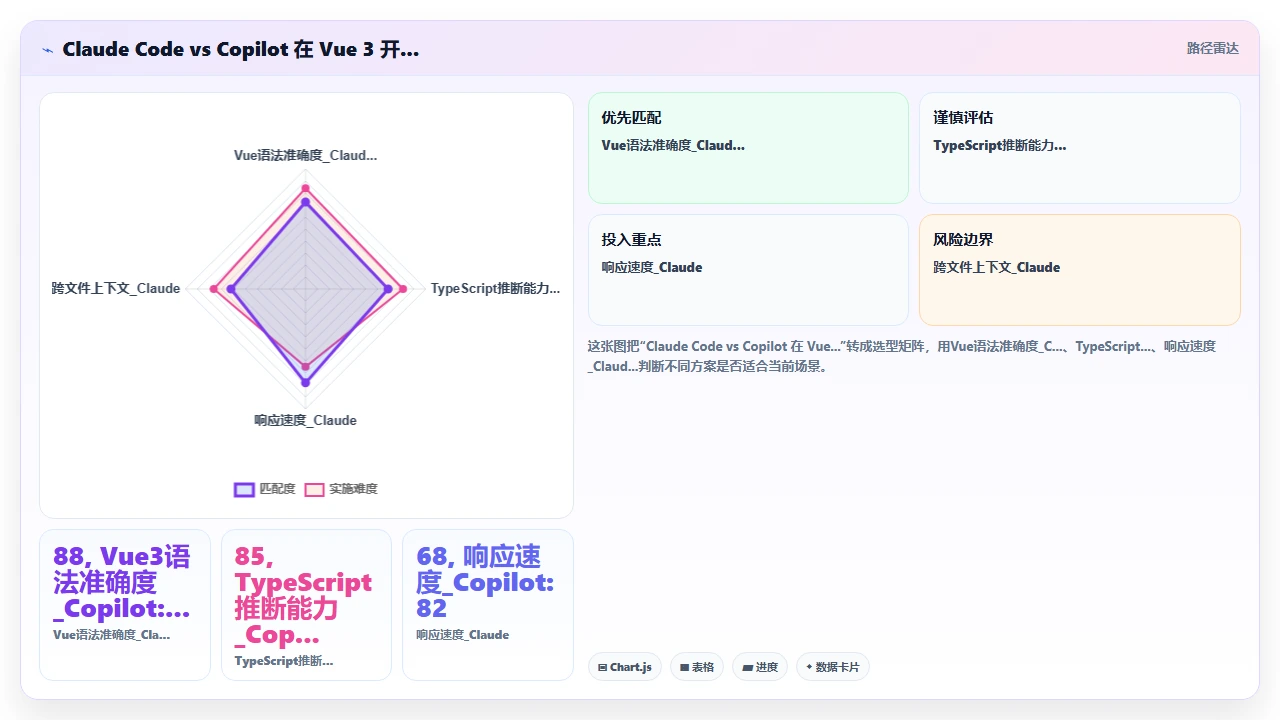Click the 数据卡片 sparkle icon
1280x720 pixels.
(809, 667)
